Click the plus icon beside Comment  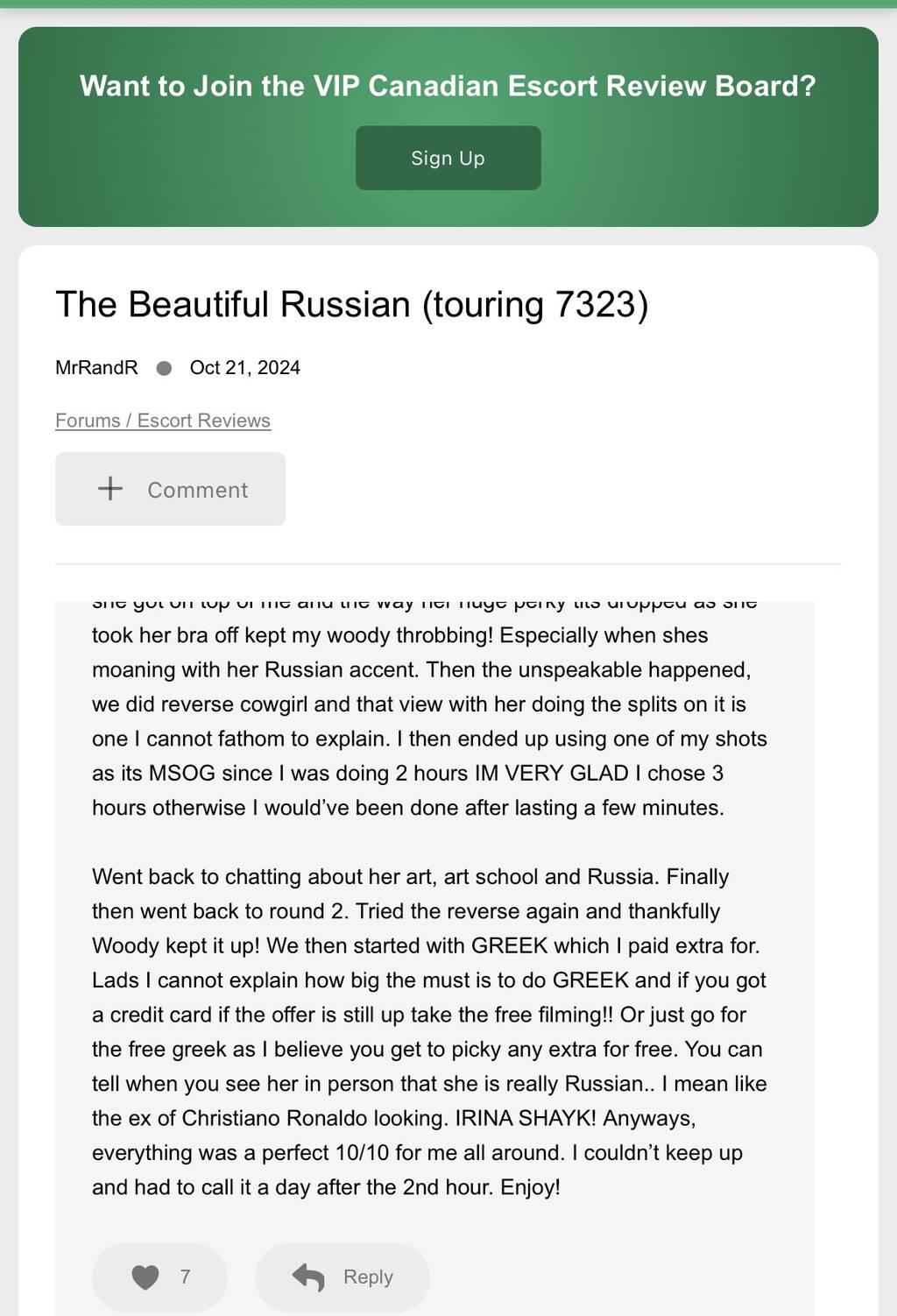tap(110, 489)
